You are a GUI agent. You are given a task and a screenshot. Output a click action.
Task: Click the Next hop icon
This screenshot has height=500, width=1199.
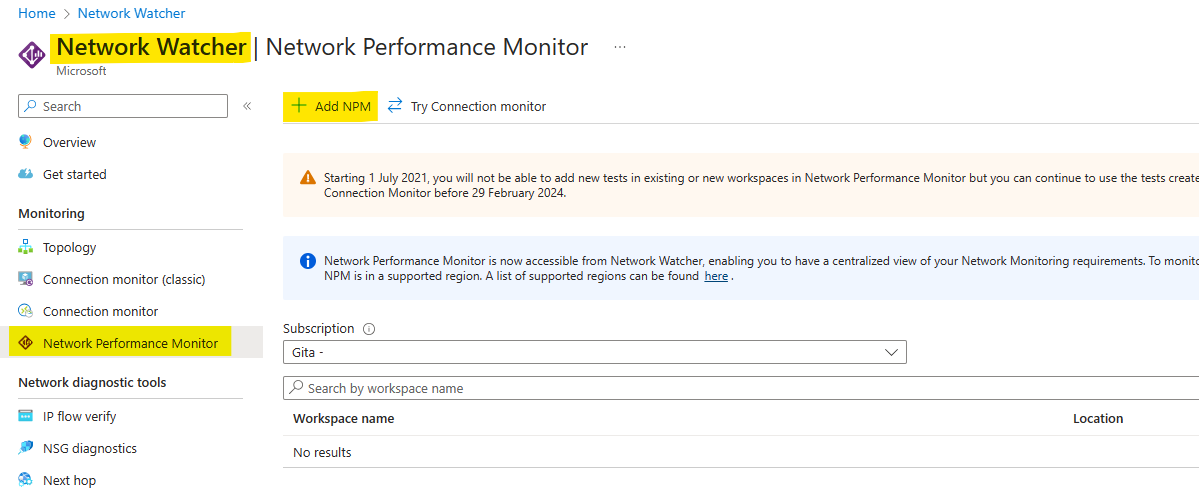click(x=26, y=481)
